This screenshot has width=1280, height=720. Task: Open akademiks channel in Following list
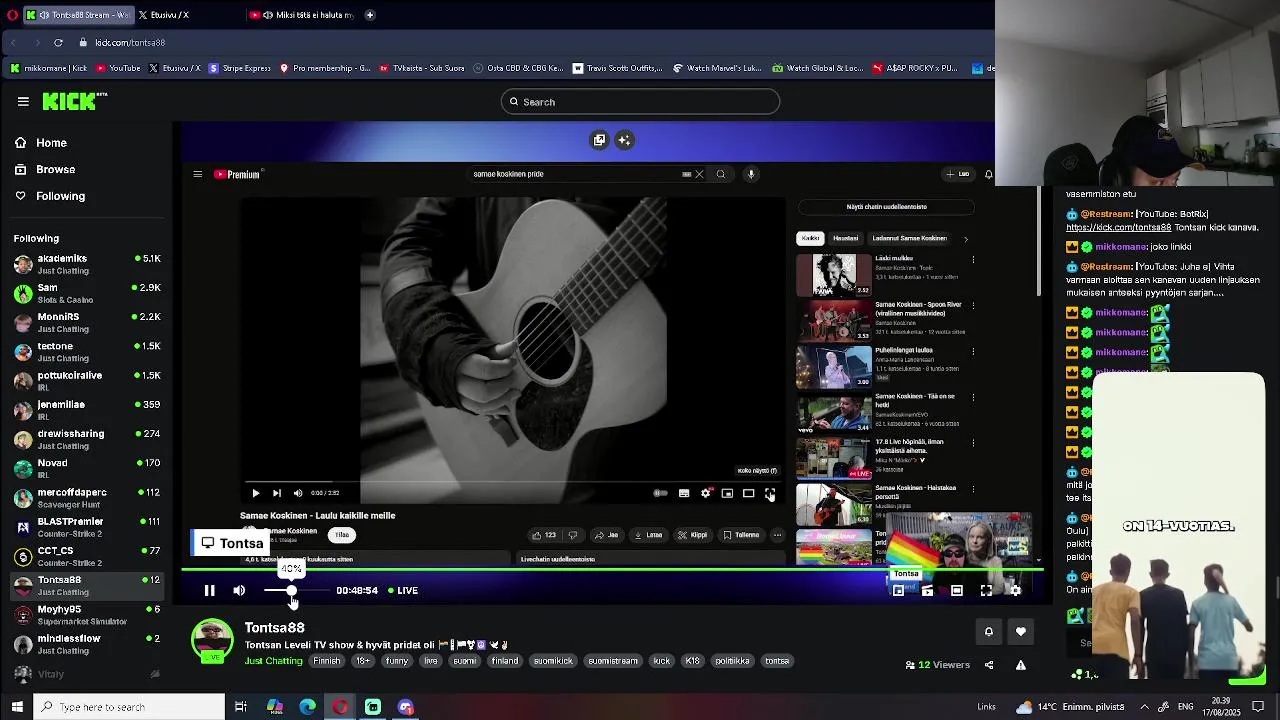pyautogui.click(x=88, y=264)
